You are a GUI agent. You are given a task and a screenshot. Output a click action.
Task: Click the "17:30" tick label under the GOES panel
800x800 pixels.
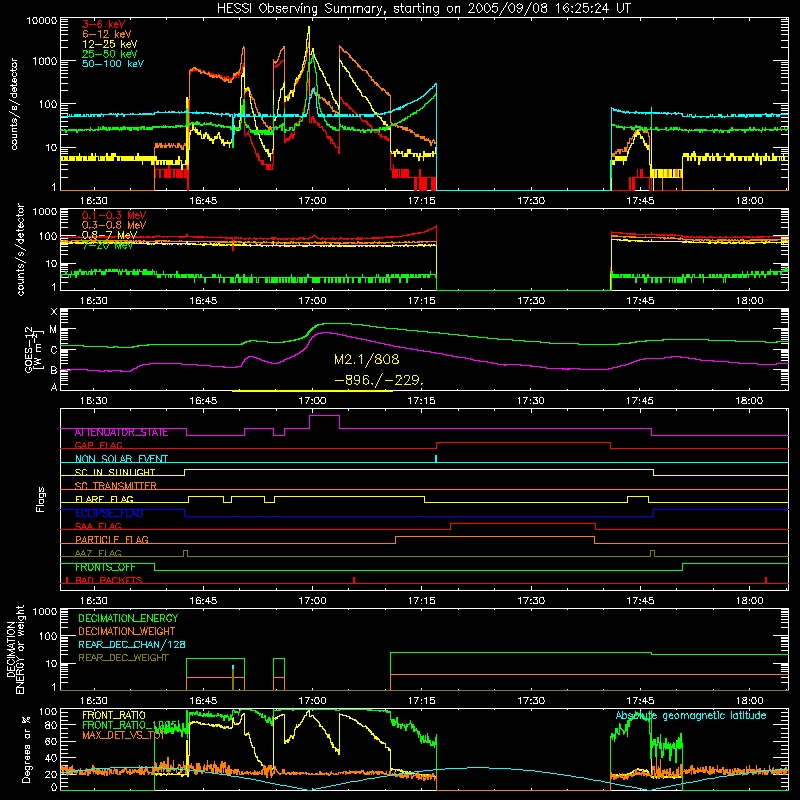pos(531,401)
